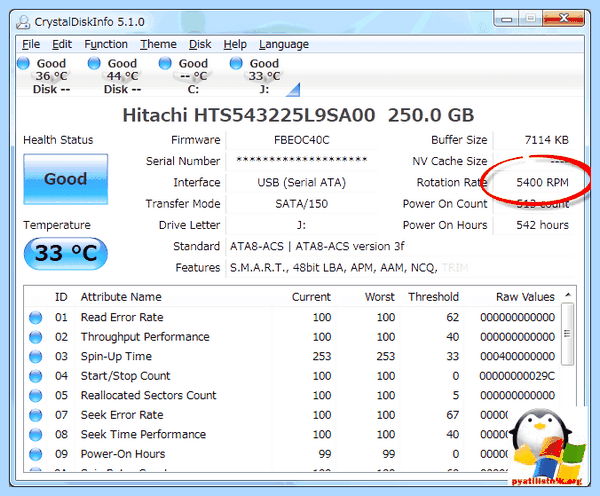Viewport: 600px width, 496px height.
Task: Click the status icon for Throughput Performance
Action: 36,337
